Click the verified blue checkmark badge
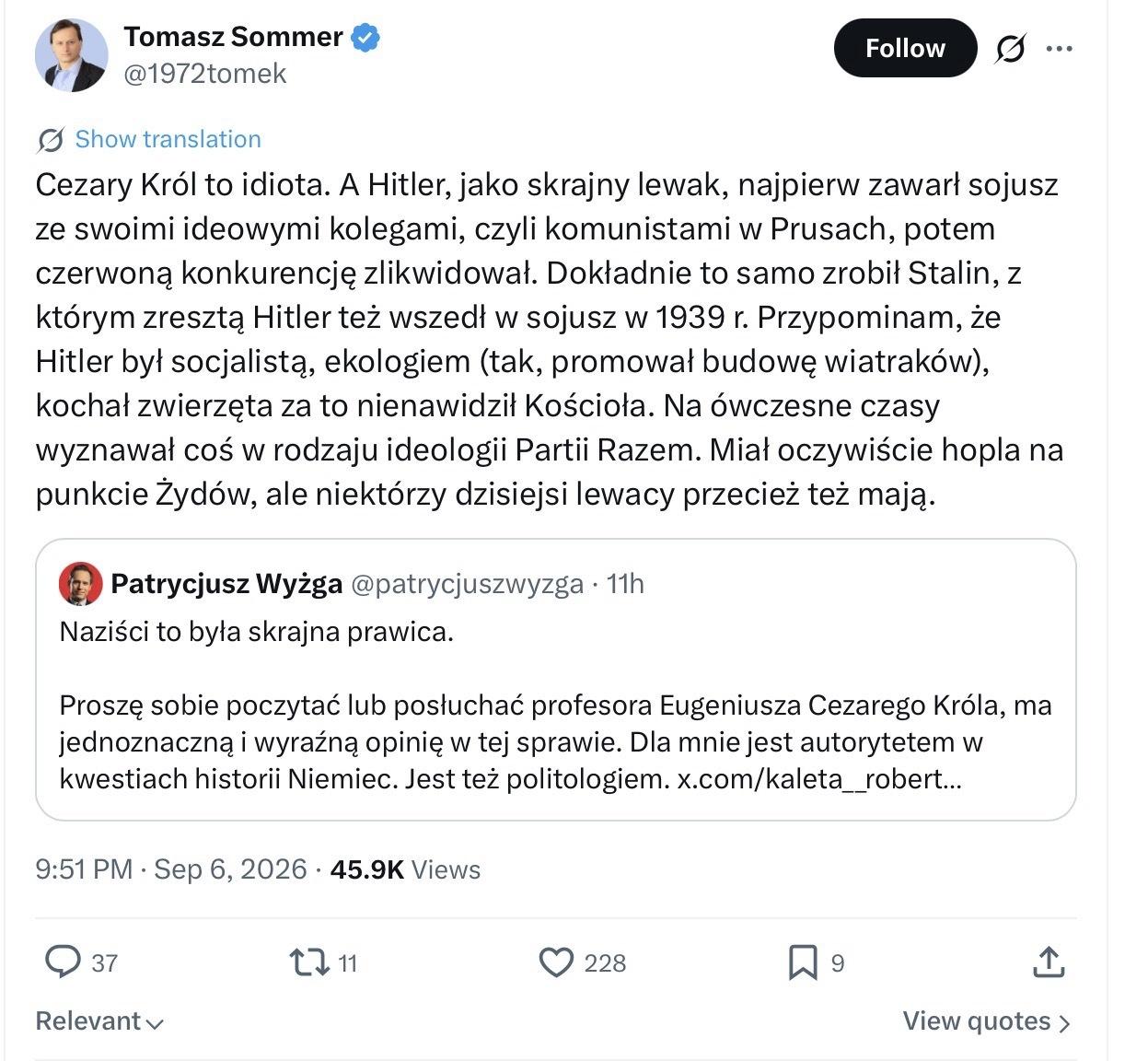The width and height of the screenshot is (1148, 1061). pos(366,37)
